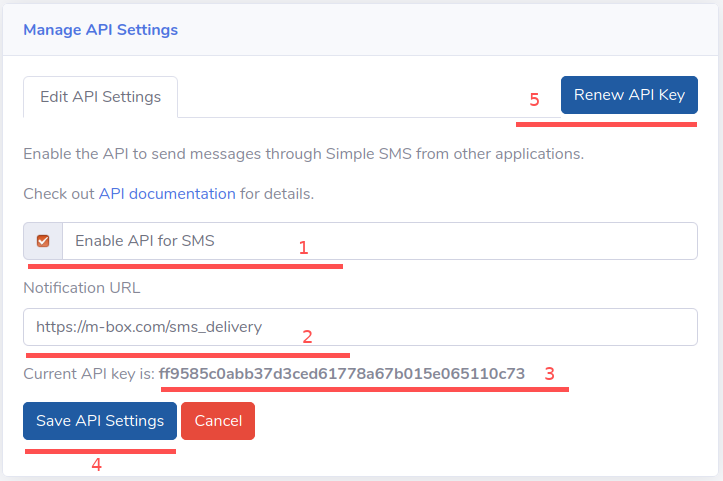Click the red annotation number 1
This screenshot has height=481, width=723.
pos(303,248)
